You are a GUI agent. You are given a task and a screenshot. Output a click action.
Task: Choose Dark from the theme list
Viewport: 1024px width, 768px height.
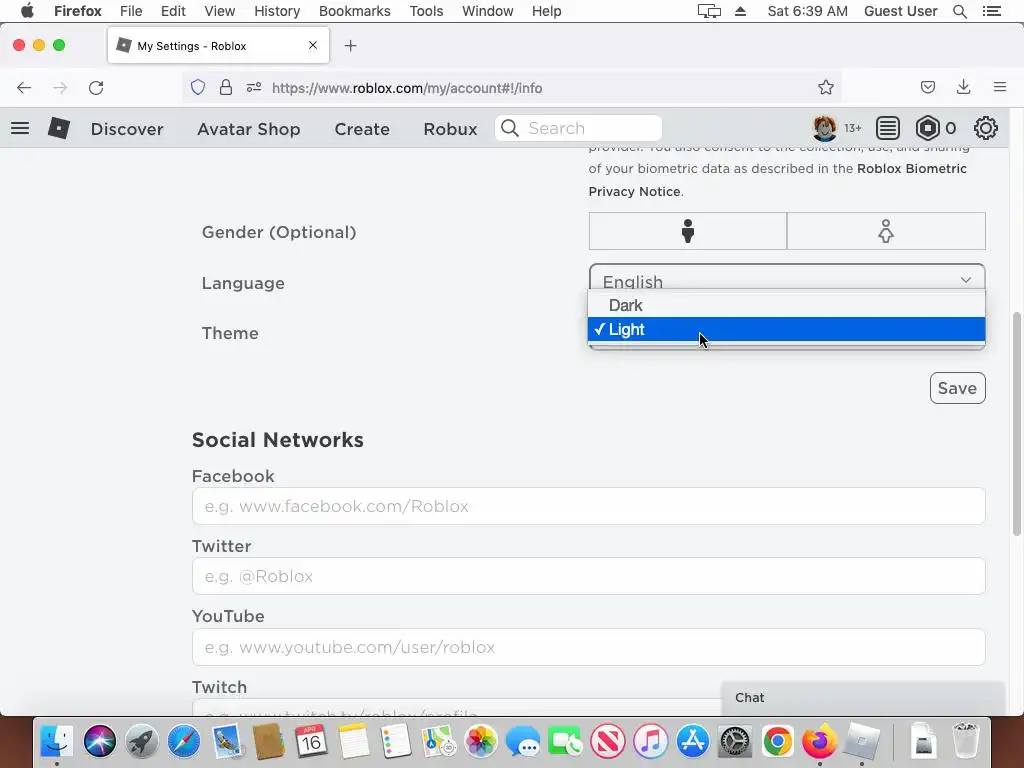click(786, 305)
